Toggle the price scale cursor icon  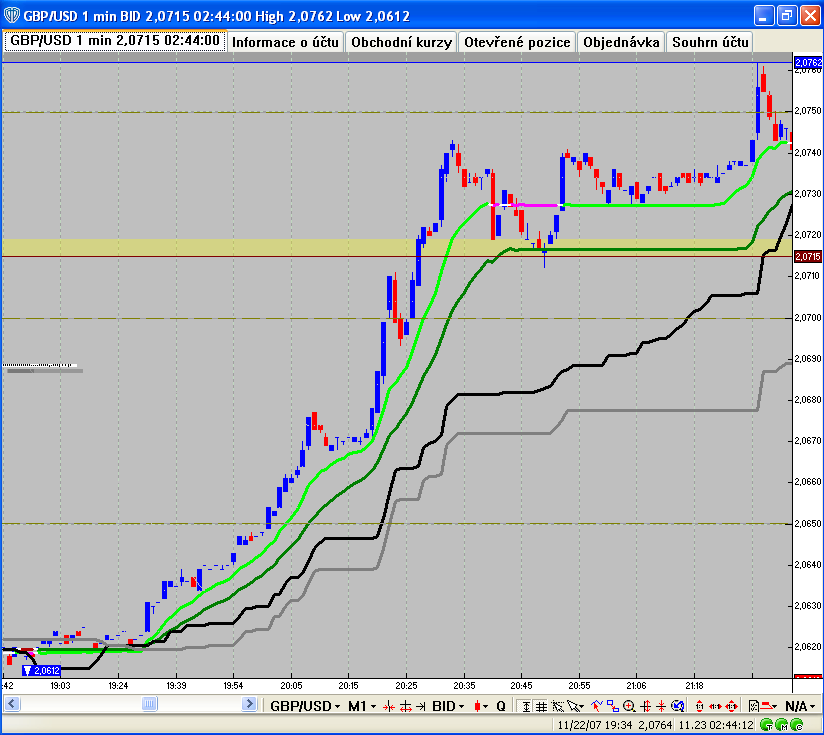526,707
